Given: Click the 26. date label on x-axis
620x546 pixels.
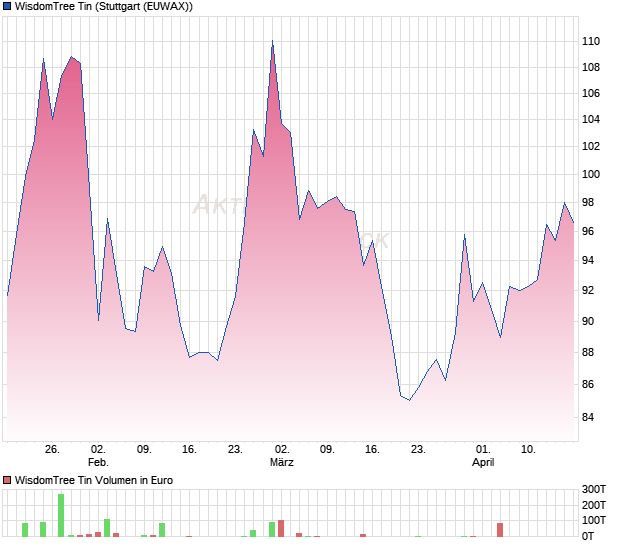Looking at the screenshot, I should (53, 450).
